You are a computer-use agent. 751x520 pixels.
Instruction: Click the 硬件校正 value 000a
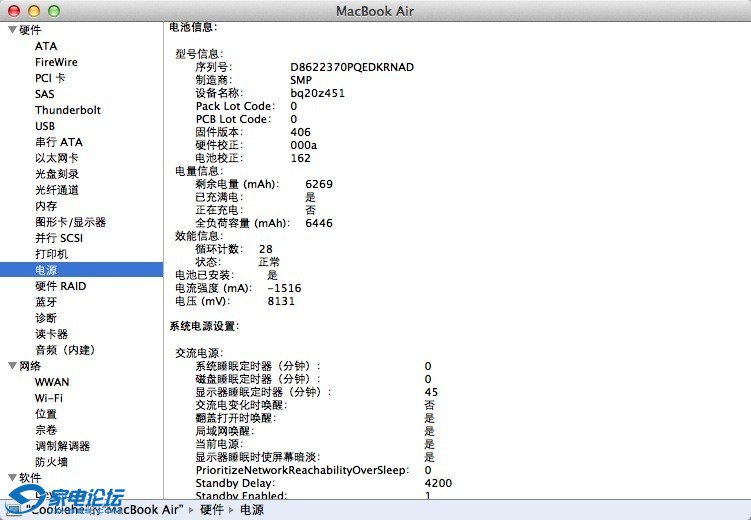[304, 145]
